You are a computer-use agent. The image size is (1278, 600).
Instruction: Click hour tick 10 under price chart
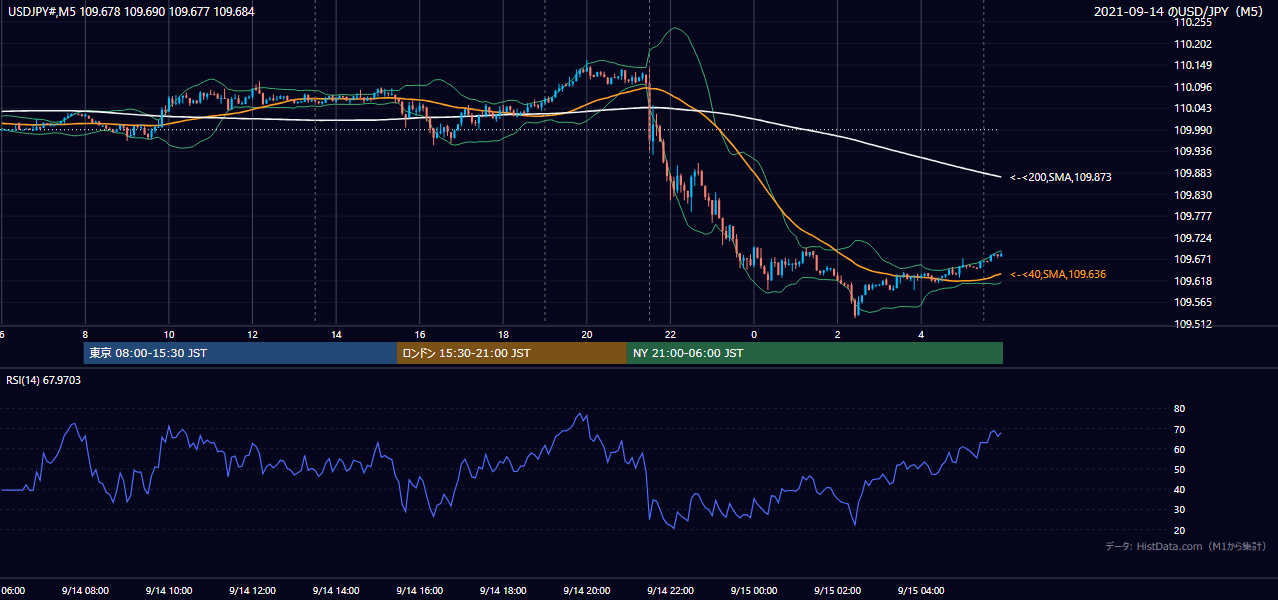point(169,335)
